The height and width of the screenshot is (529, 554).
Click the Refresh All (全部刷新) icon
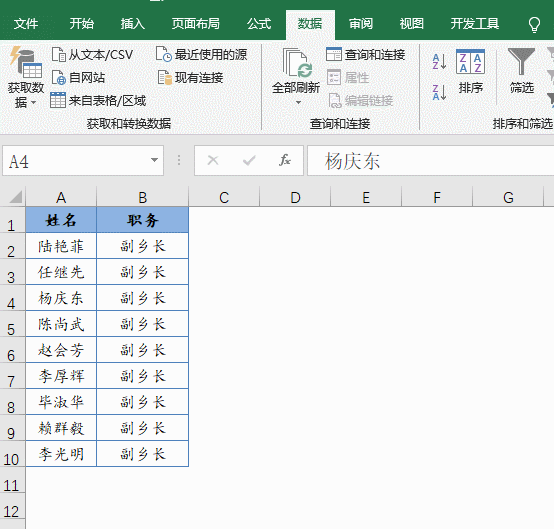point(297,63)
